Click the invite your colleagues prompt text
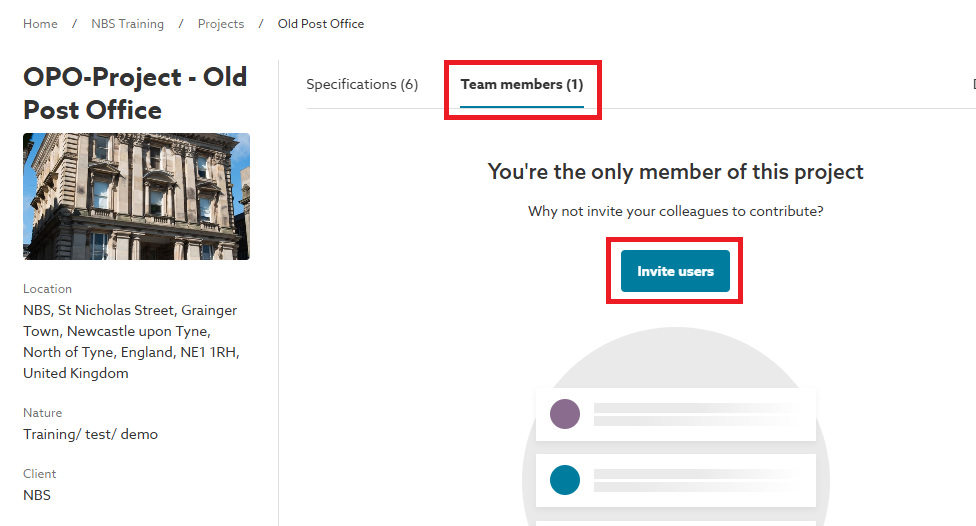The width and height of the screenshot is (976, 526). pos(675,212)
